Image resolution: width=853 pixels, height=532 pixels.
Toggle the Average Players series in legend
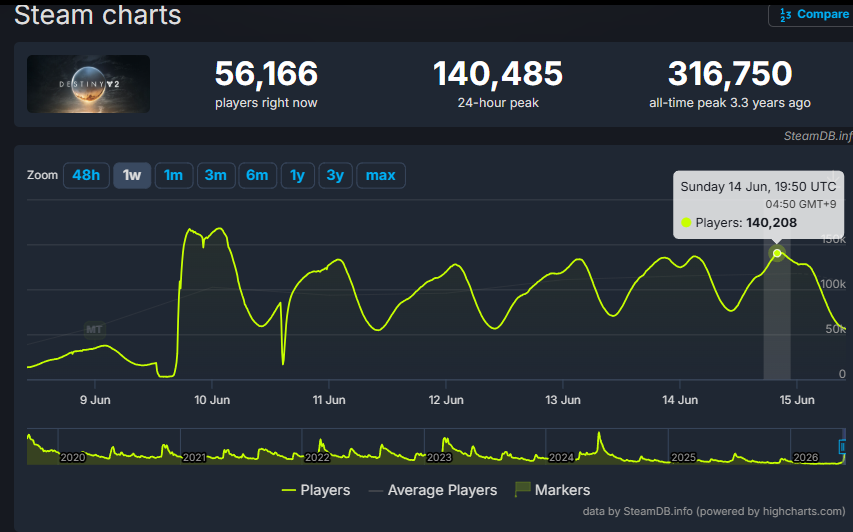pyautogui.click(x=432, y=490)
